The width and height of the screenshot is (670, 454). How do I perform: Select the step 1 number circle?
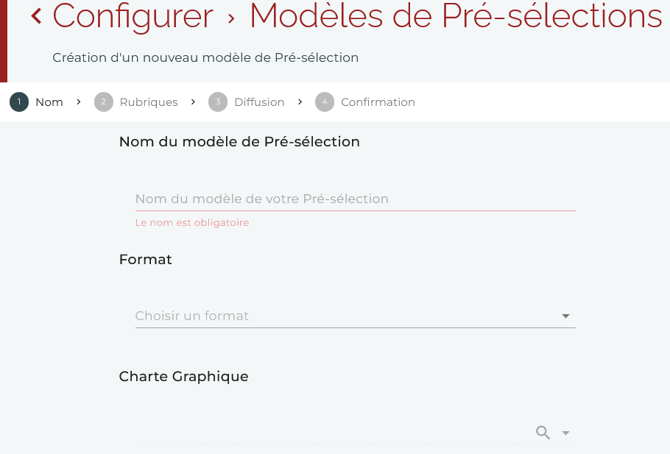19,102
